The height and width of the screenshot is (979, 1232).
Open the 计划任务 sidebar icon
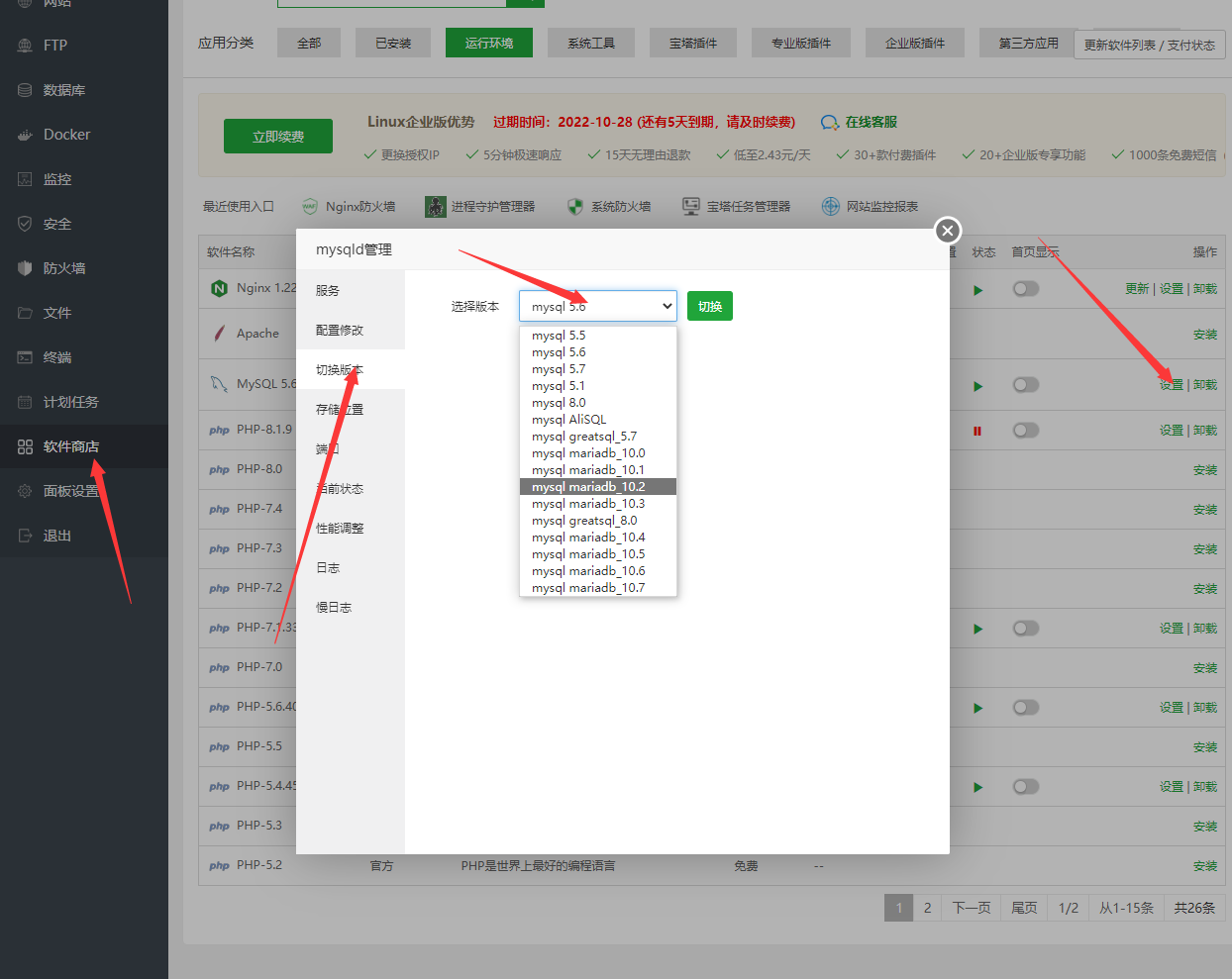tap(25, 402)
